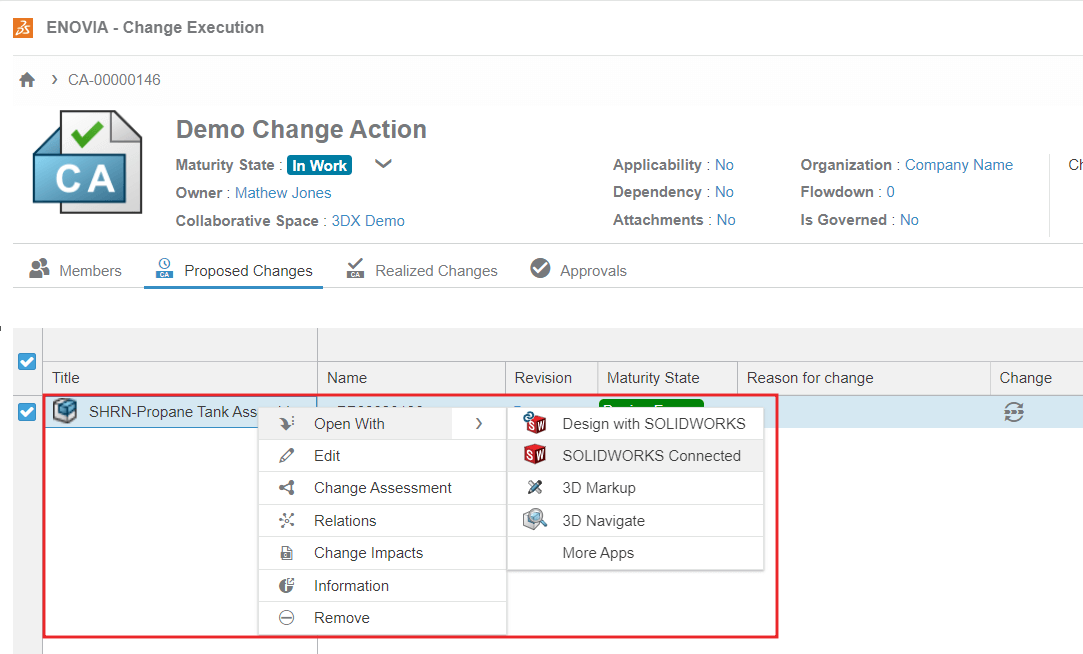Click the Applicability No link

click(724, 165)
